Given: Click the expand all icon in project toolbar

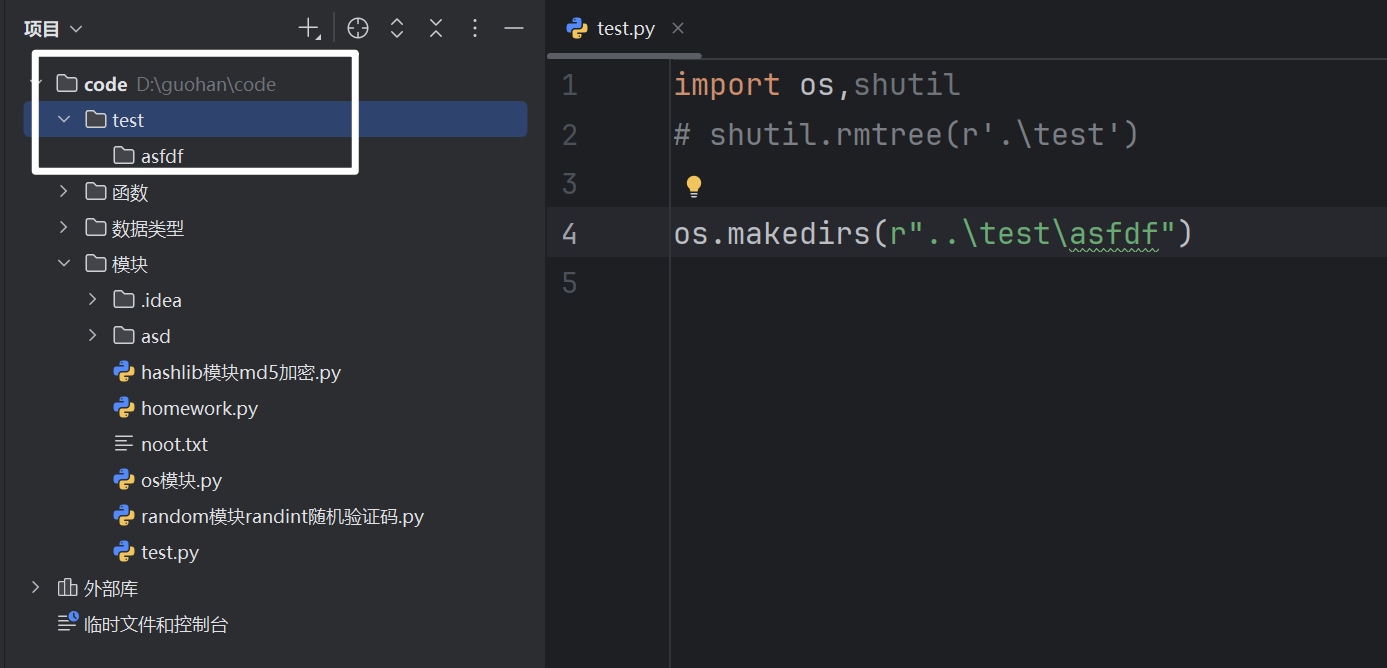Looking at the screenshot, I should (x=397, y=29).
